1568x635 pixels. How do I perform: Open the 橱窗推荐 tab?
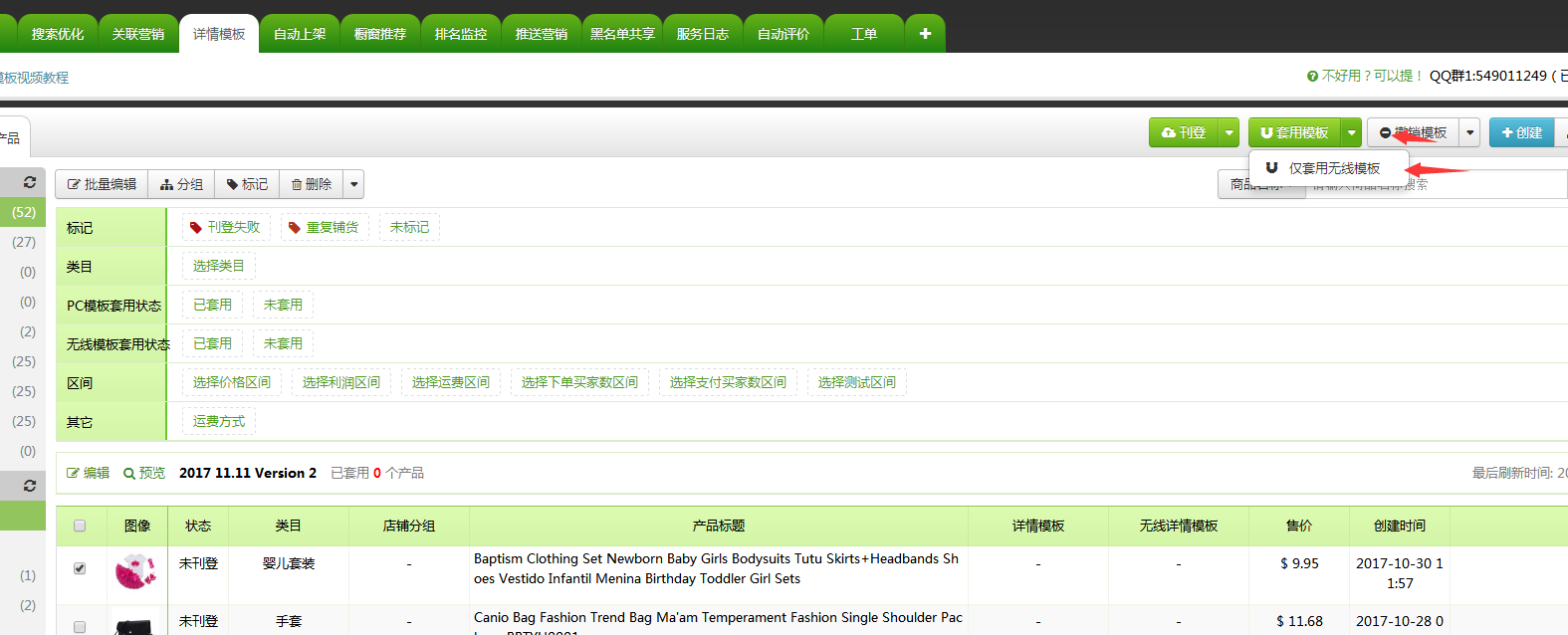tap(380, 34)
